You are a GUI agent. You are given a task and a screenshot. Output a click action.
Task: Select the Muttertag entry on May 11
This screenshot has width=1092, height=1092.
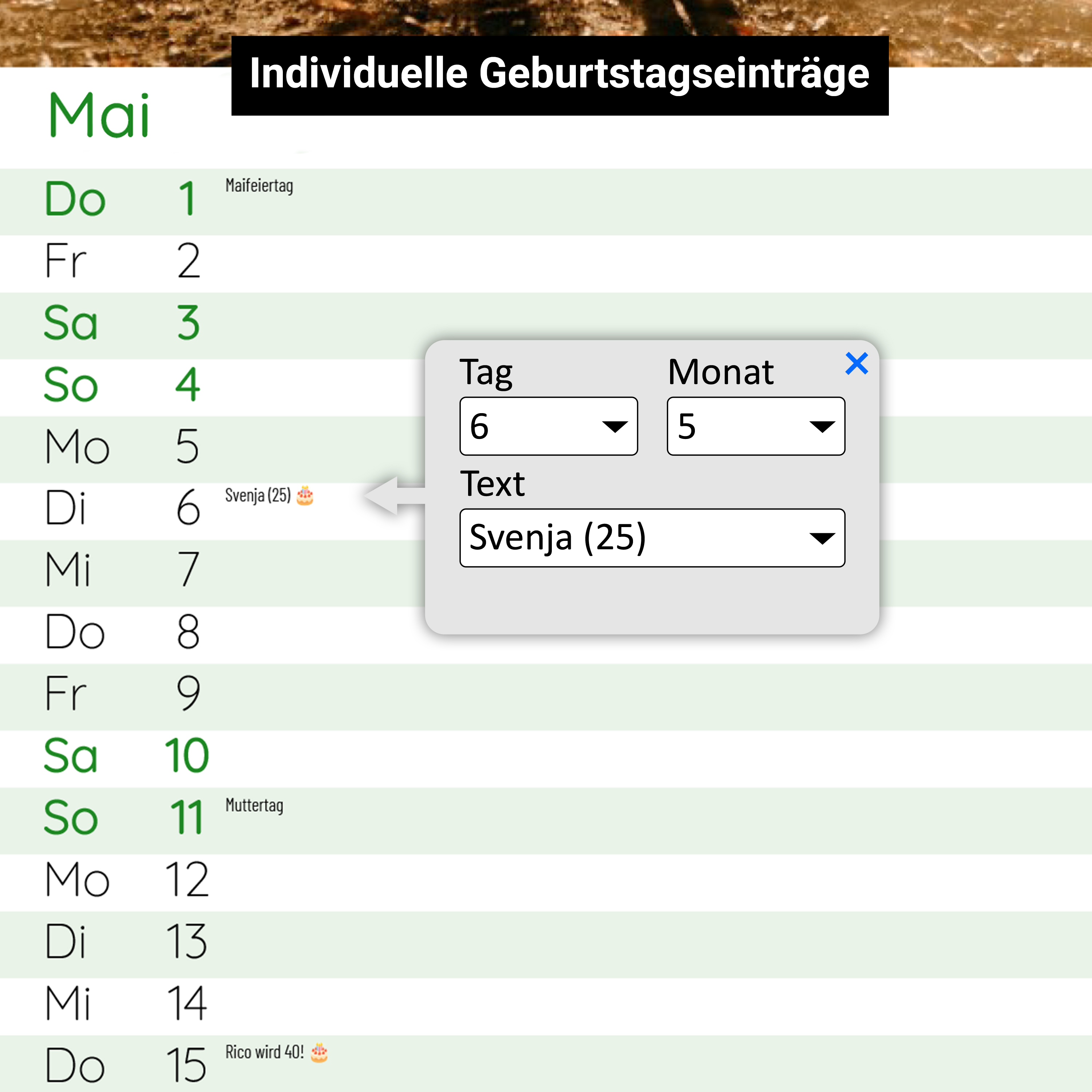(254, 805)
